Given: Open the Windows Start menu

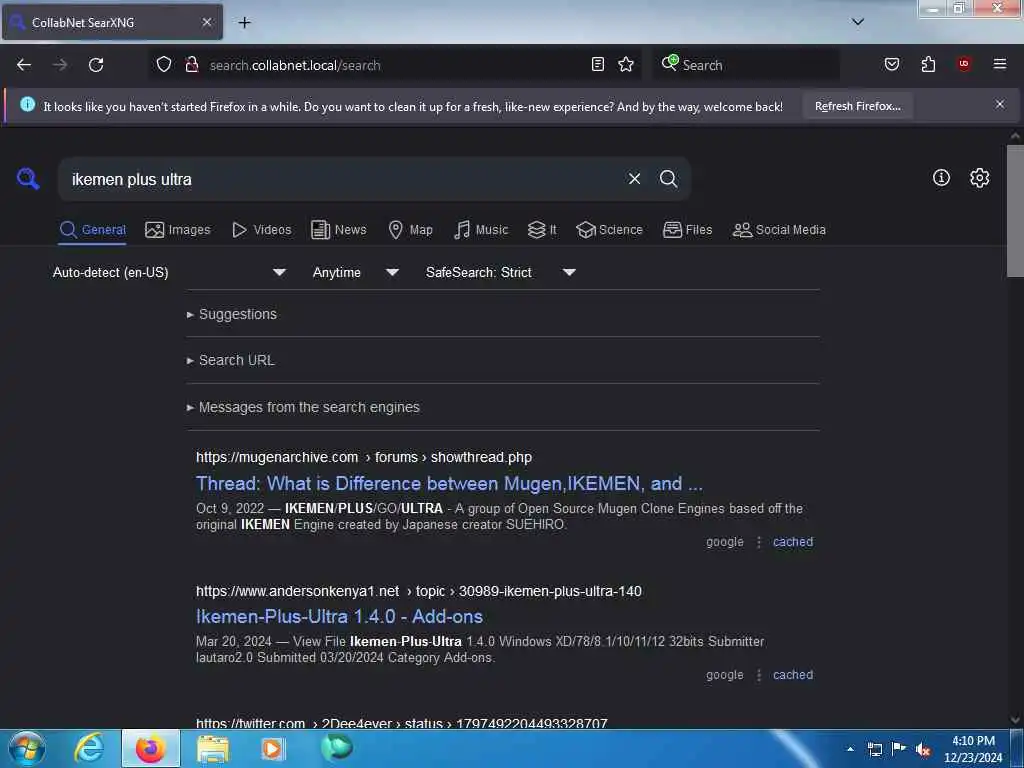Looking at the screenshot, I should coord(26,748).
